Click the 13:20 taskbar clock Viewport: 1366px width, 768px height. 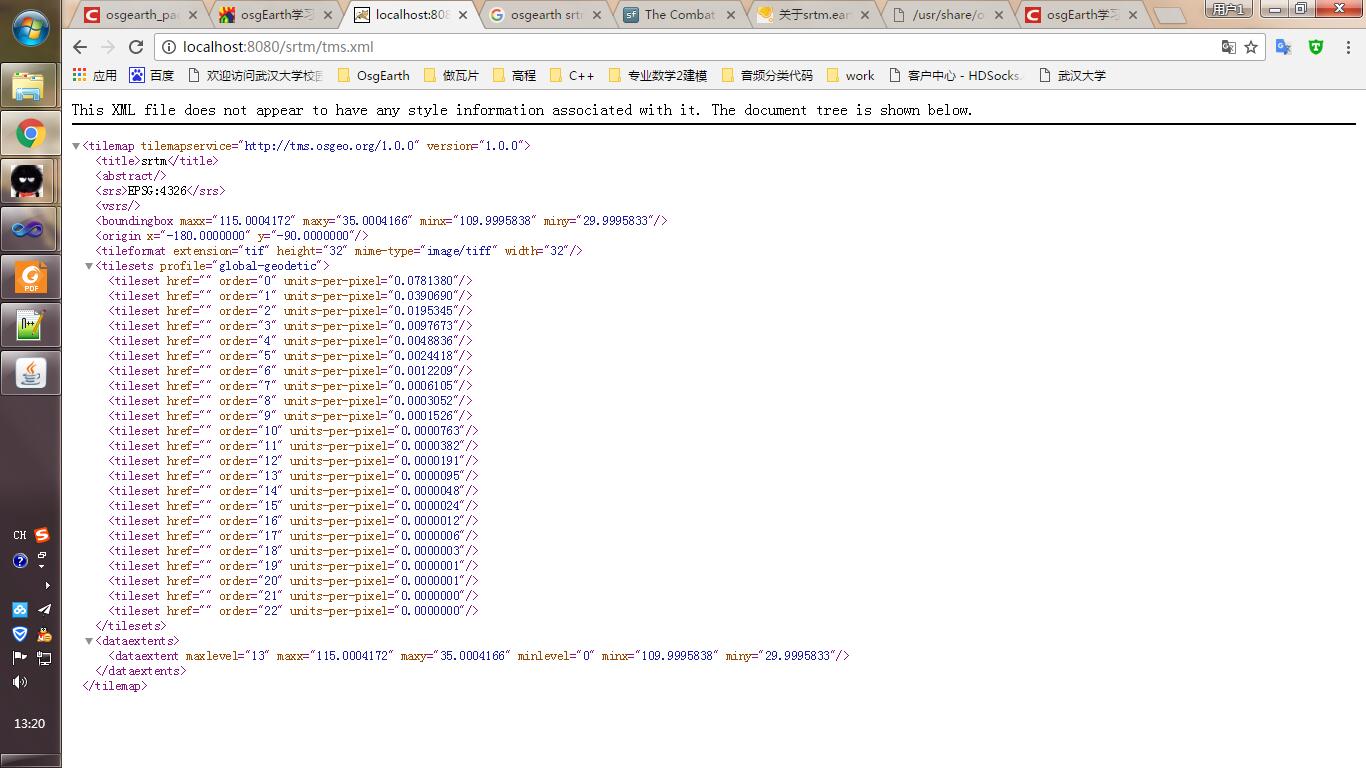click(x=30, y=723)
